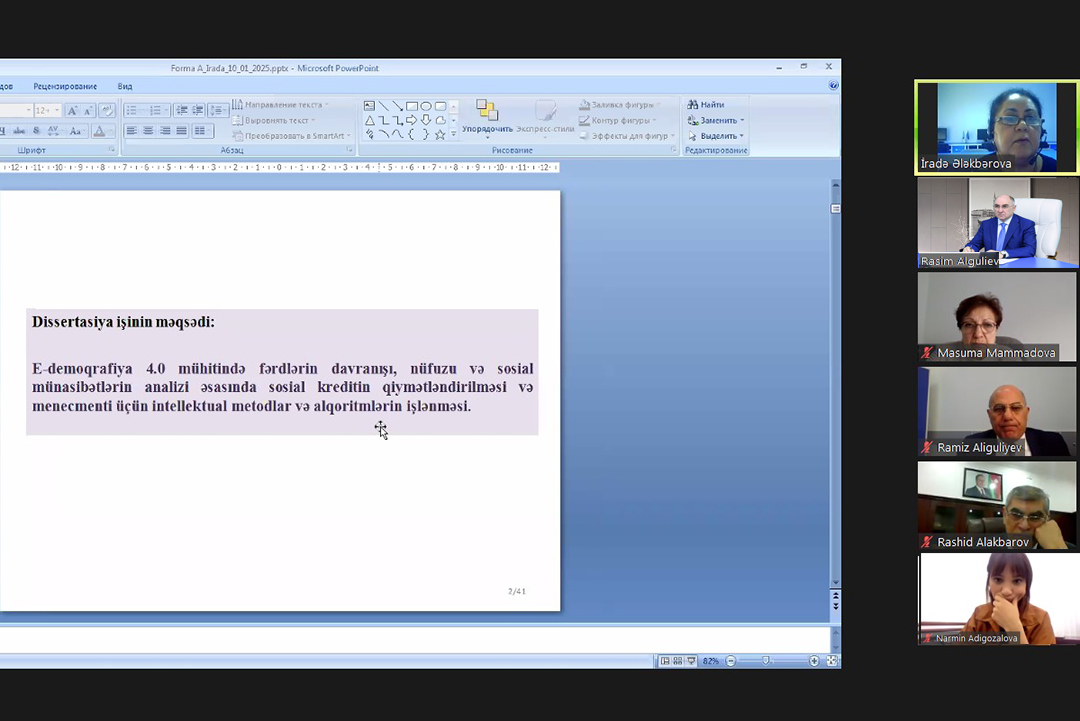Select the Oval shape in gallery
Viewport: 1080px width, 721px height.
pos(426,106)
